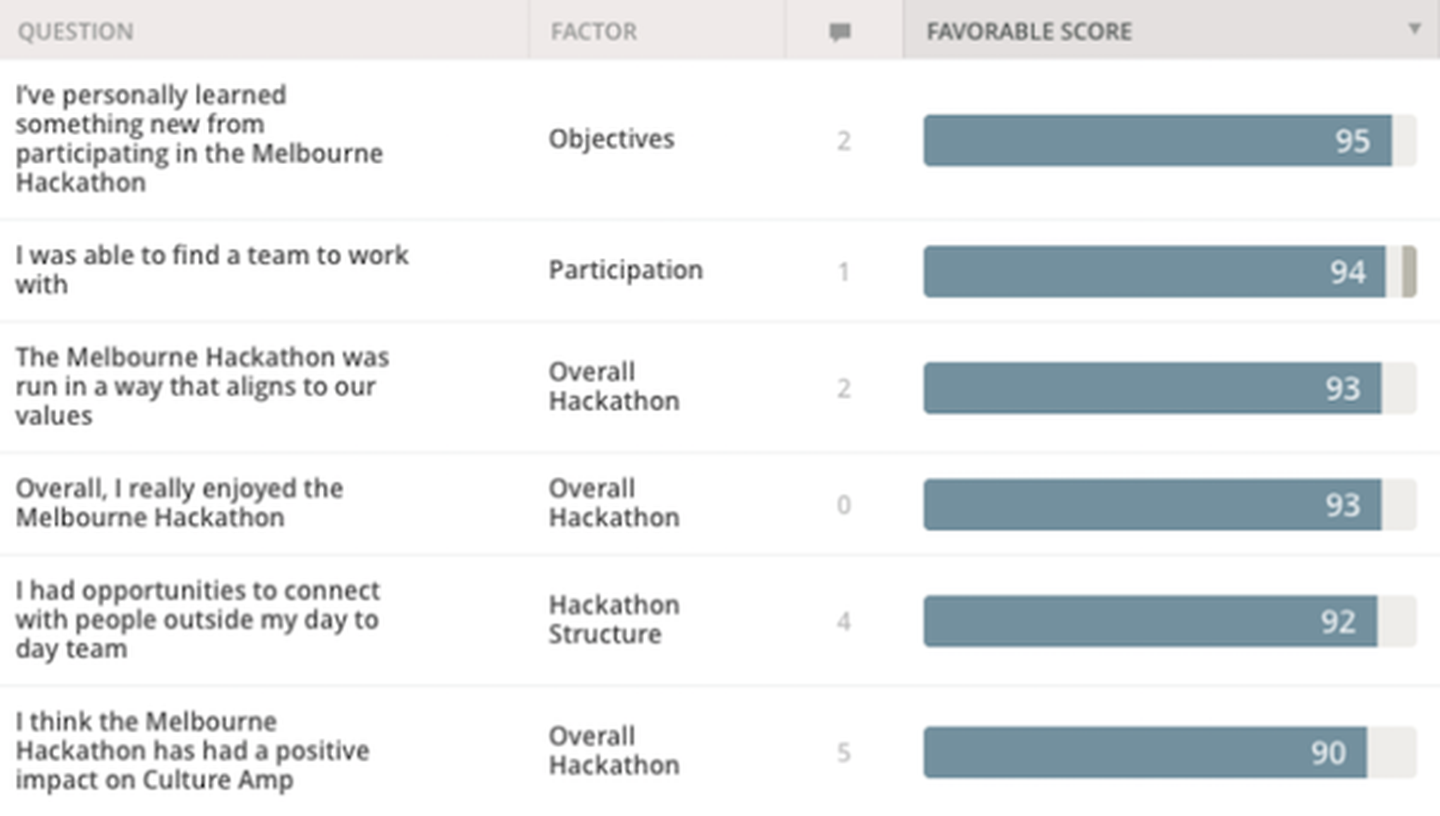The image size is (1440, 816).
Task: Open 'Overall, I really enjoyed' question
Action: pyautogui.click(x=179, y=503)
